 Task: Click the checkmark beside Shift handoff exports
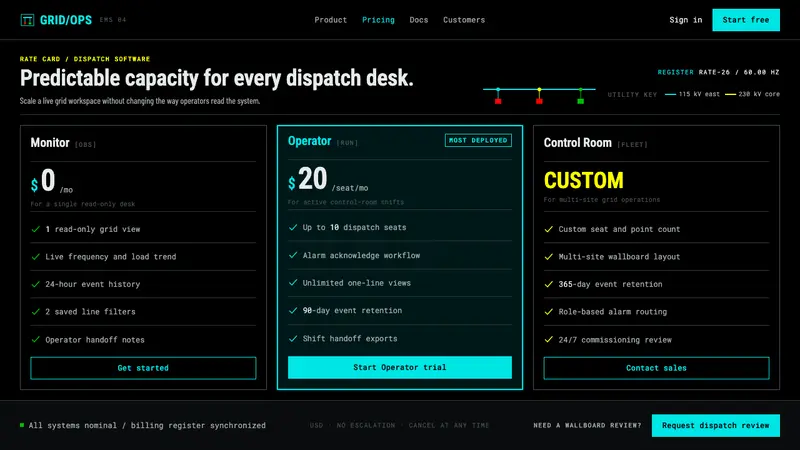pos(293,338)
